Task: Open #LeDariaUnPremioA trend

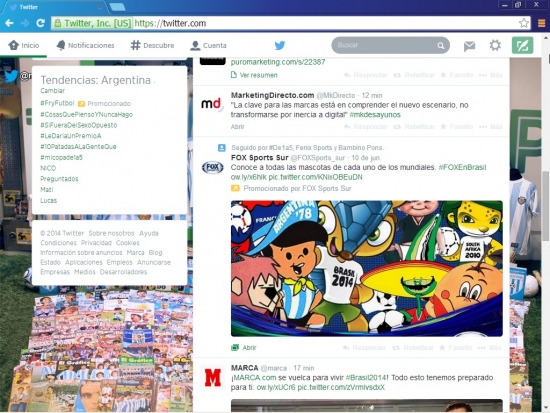Action: pos(71,136)
